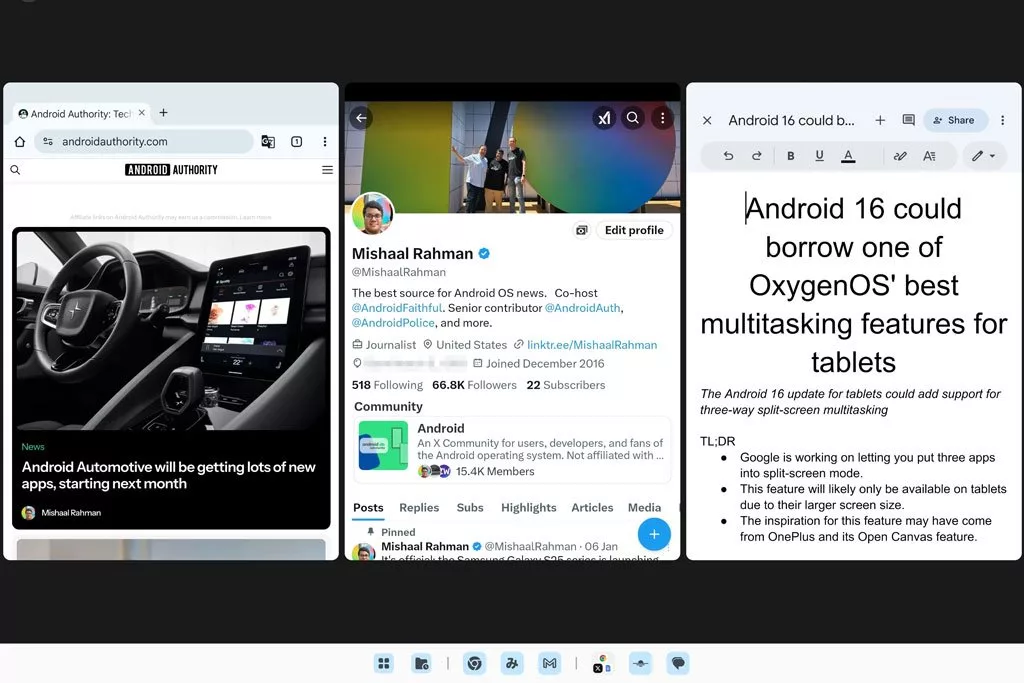Open Chrome three-dot overflow menu
1024x683 pixels.
325,141
